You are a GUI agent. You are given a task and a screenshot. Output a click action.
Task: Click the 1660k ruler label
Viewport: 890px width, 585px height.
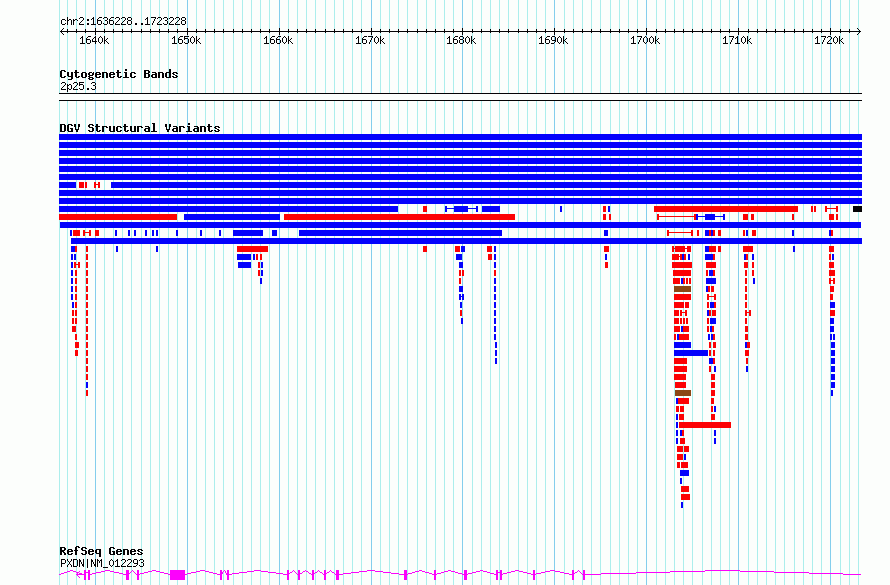coord(278,40)
